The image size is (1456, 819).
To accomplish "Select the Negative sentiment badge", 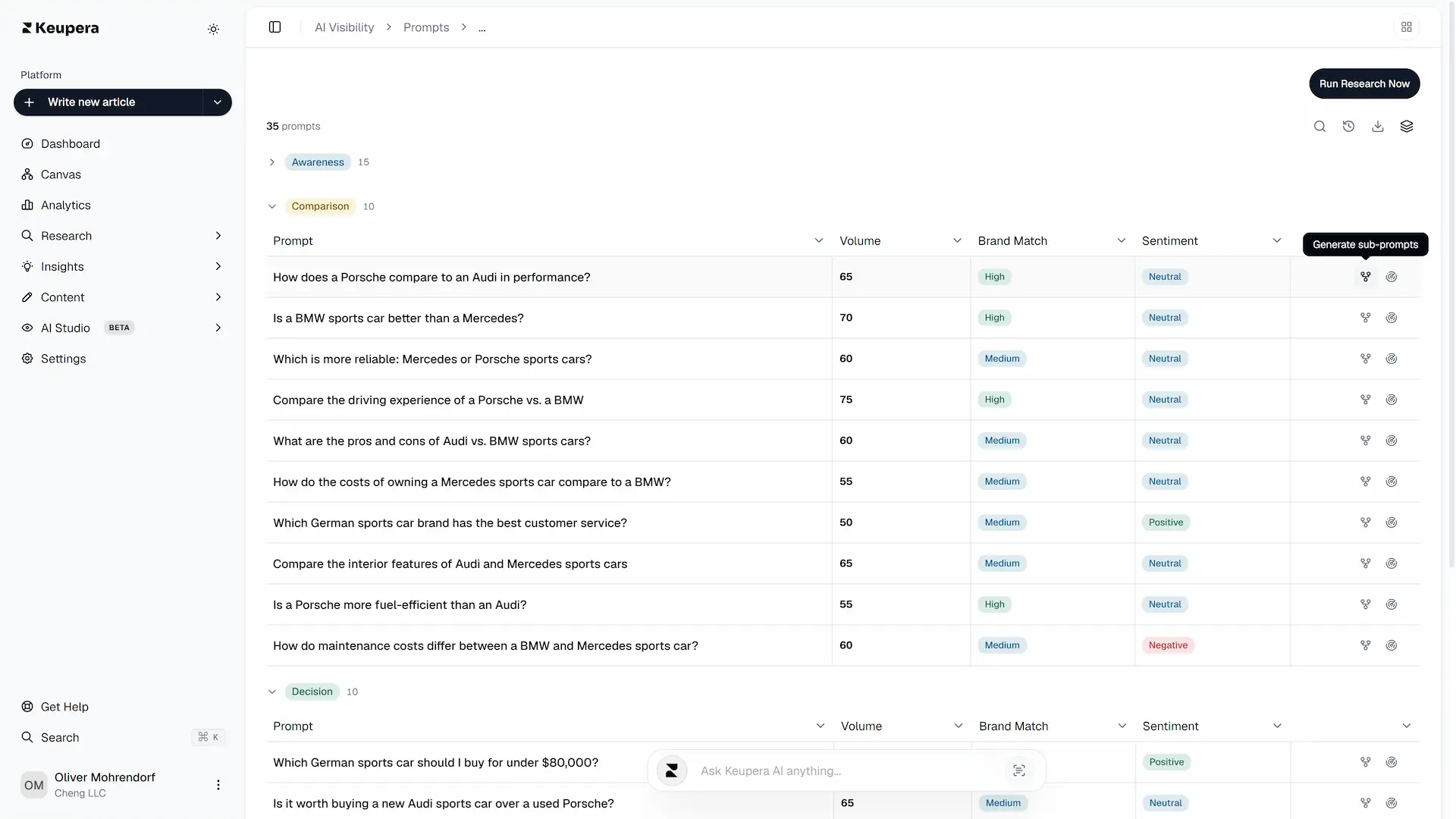I will point(1168,645).
